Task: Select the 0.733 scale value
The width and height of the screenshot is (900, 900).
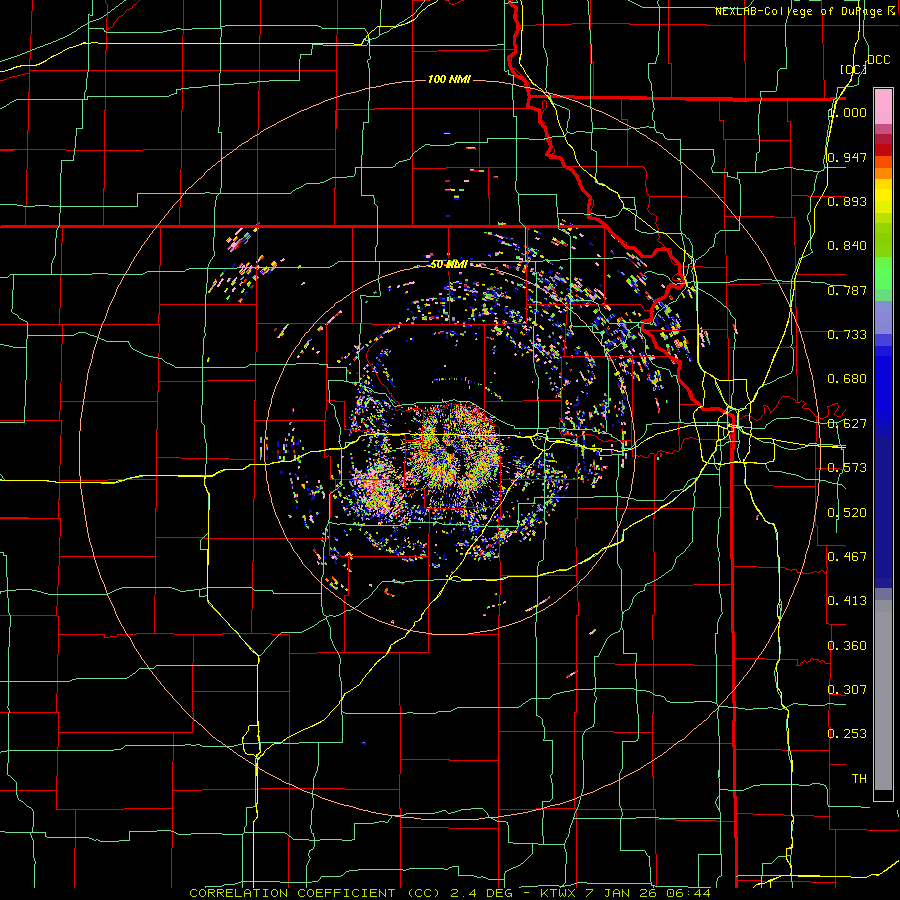Action: [847, 335]
